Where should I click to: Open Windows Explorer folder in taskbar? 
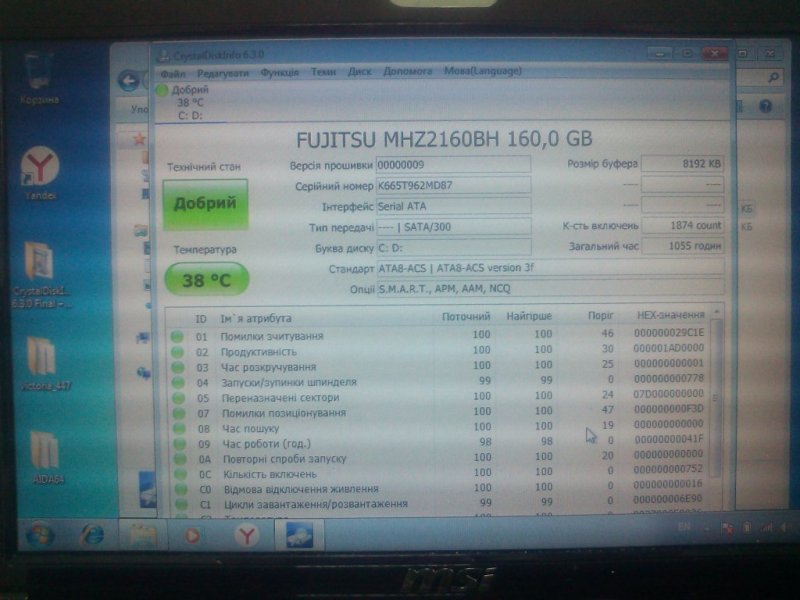point(139,535)
